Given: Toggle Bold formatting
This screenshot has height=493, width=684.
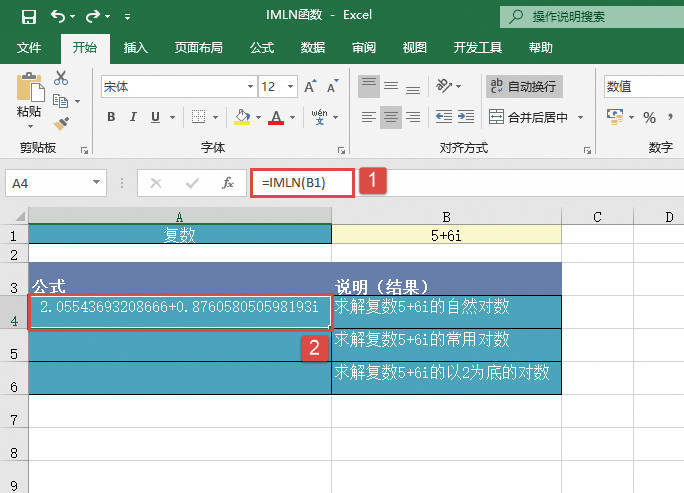Looking at the screenshot, I should coord(111,117).
